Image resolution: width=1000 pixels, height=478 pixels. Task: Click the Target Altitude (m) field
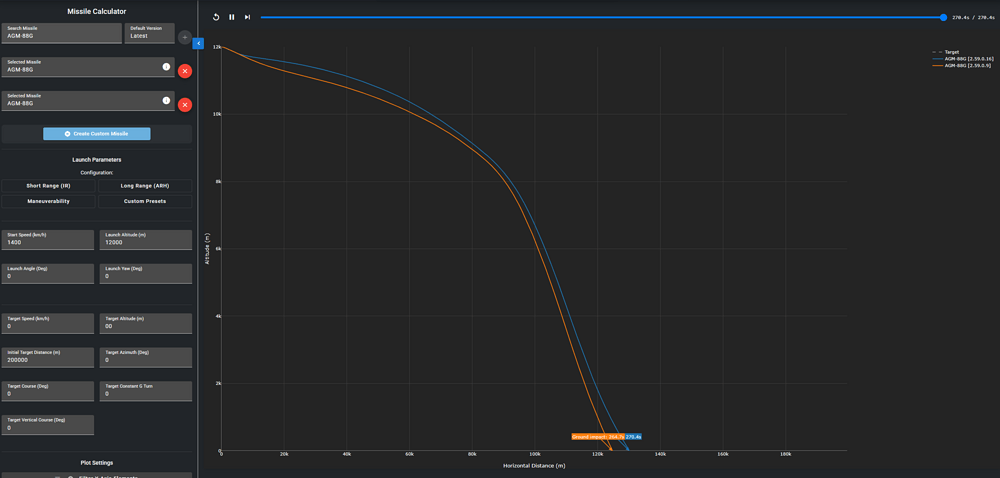[x=145, y=323]
